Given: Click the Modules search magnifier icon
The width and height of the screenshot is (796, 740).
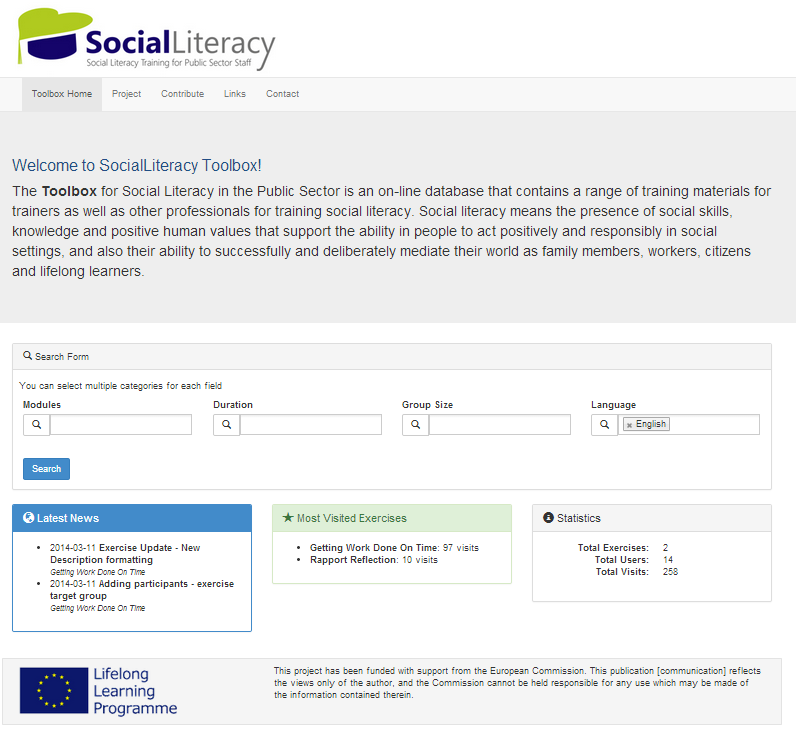Looking at the screenshot, I should coord(37,424).
